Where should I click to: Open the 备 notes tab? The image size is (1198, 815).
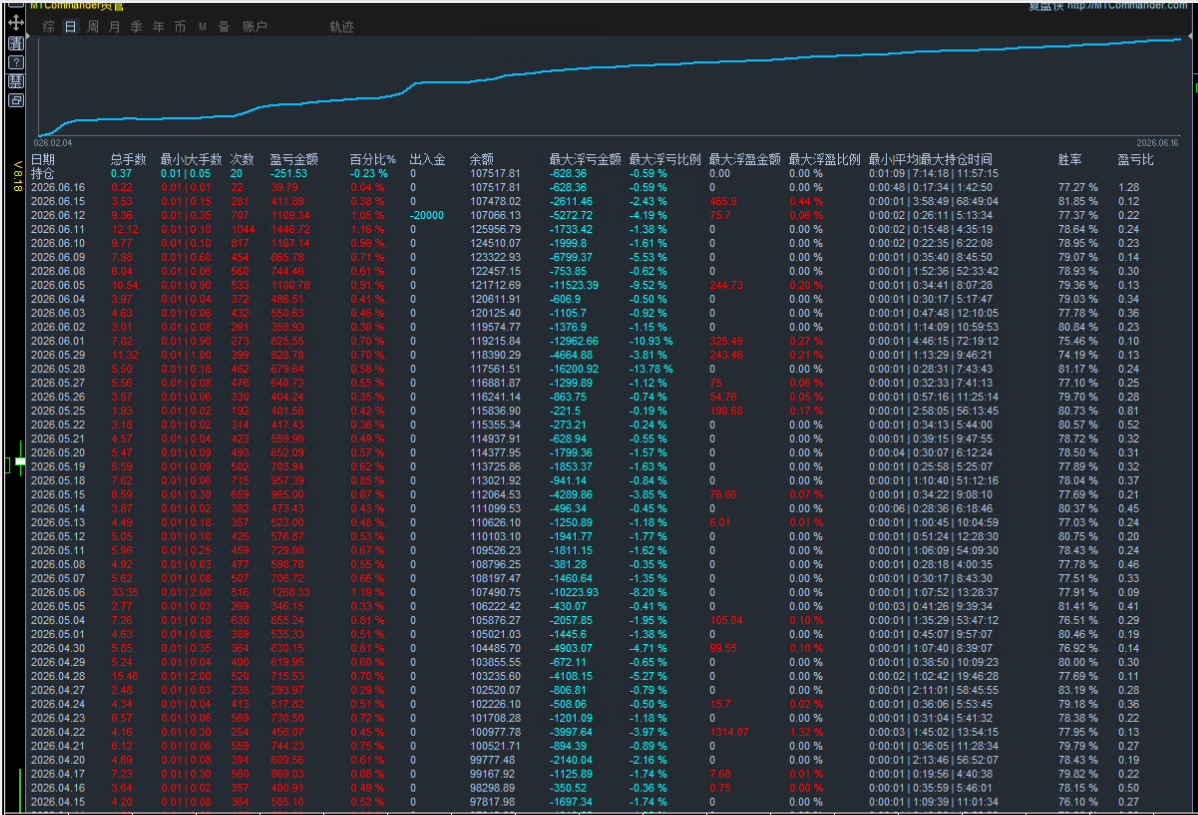[224, 27]
